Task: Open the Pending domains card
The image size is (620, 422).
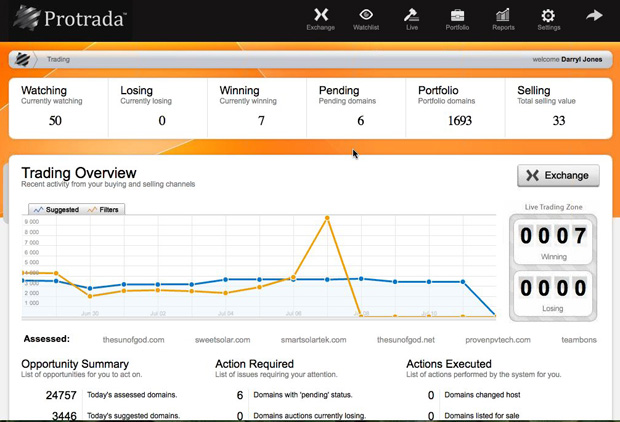Action: coord(356,108)
